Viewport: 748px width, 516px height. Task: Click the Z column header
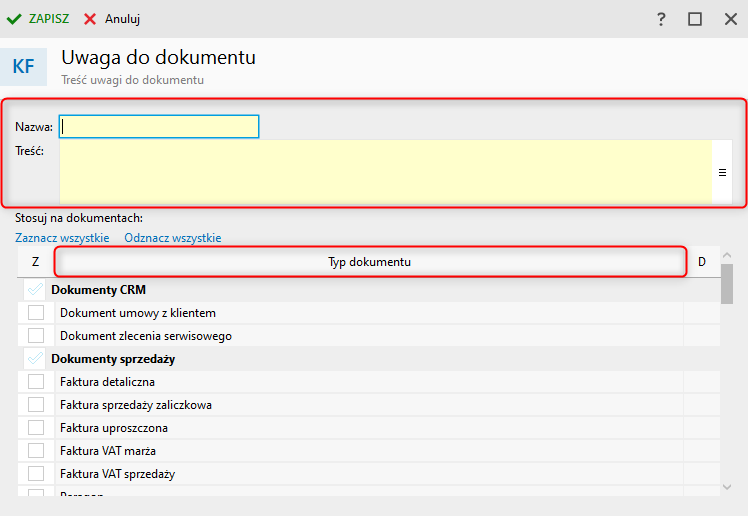point(35,262)
